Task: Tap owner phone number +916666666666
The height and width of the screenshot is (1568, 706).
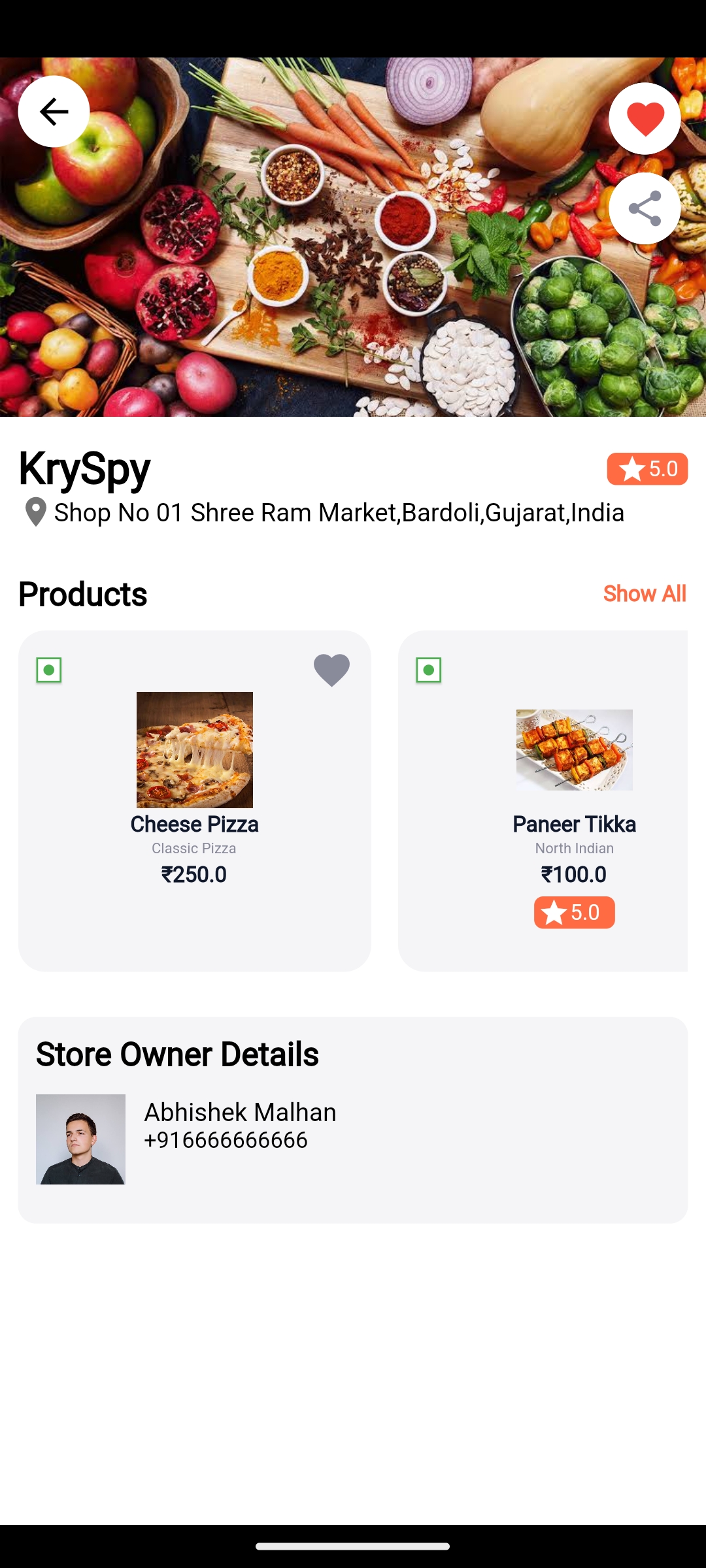Action: point(226,1140)
